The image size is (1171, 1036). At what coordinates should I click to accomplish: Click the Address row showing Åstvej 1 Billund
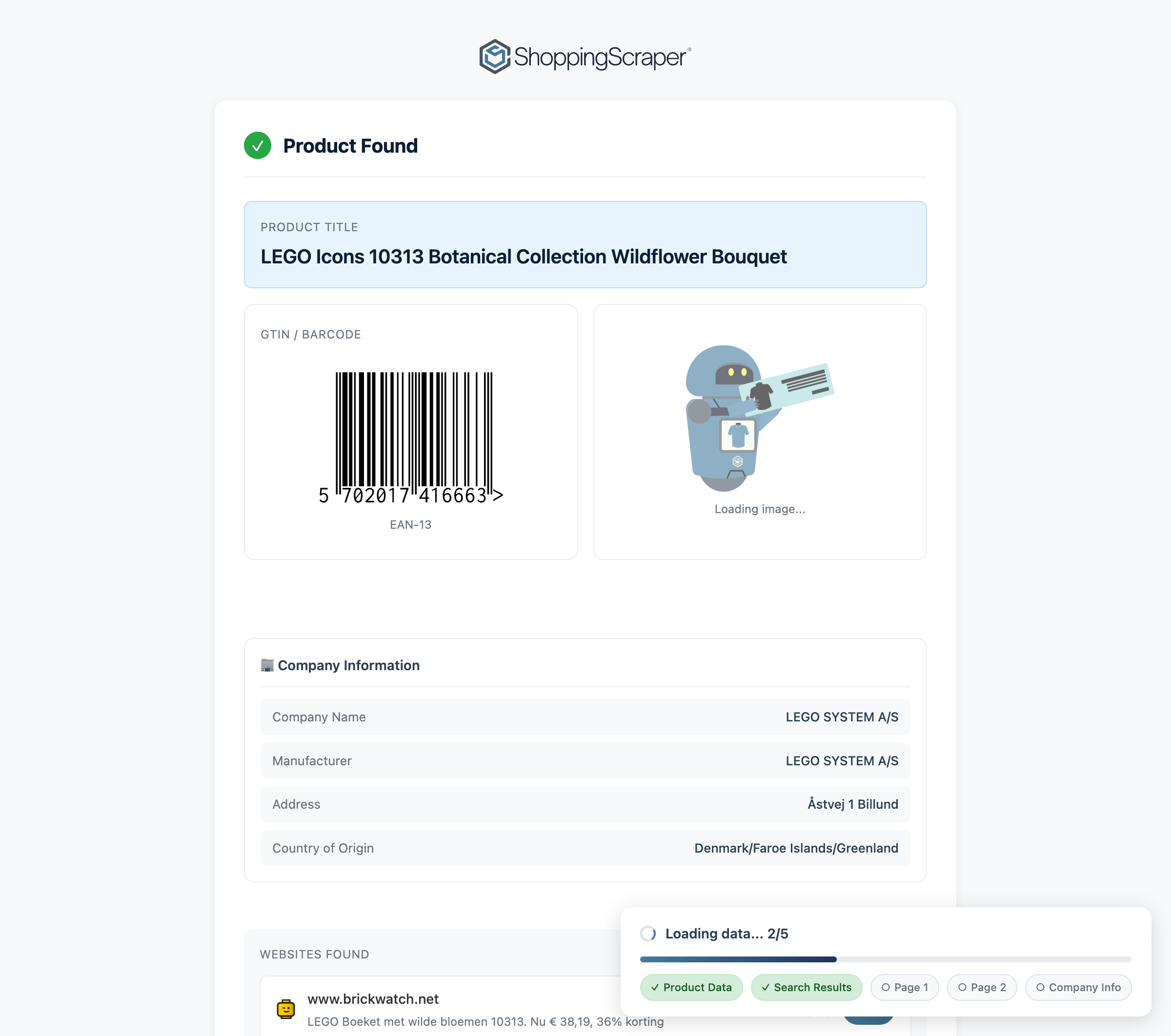click(585, 804)
